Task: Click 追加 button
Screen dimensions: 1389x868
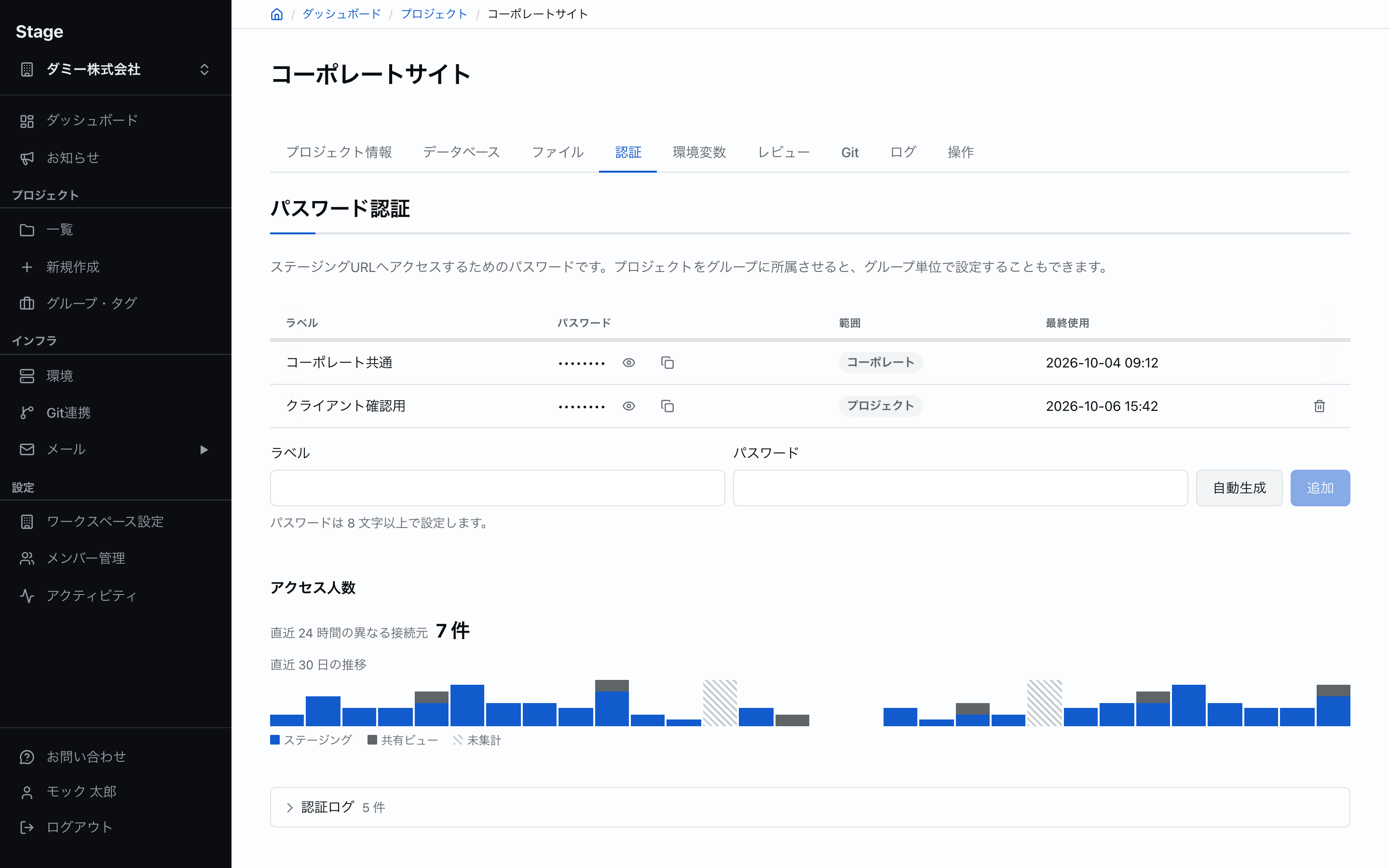Action: point(1320,488)
